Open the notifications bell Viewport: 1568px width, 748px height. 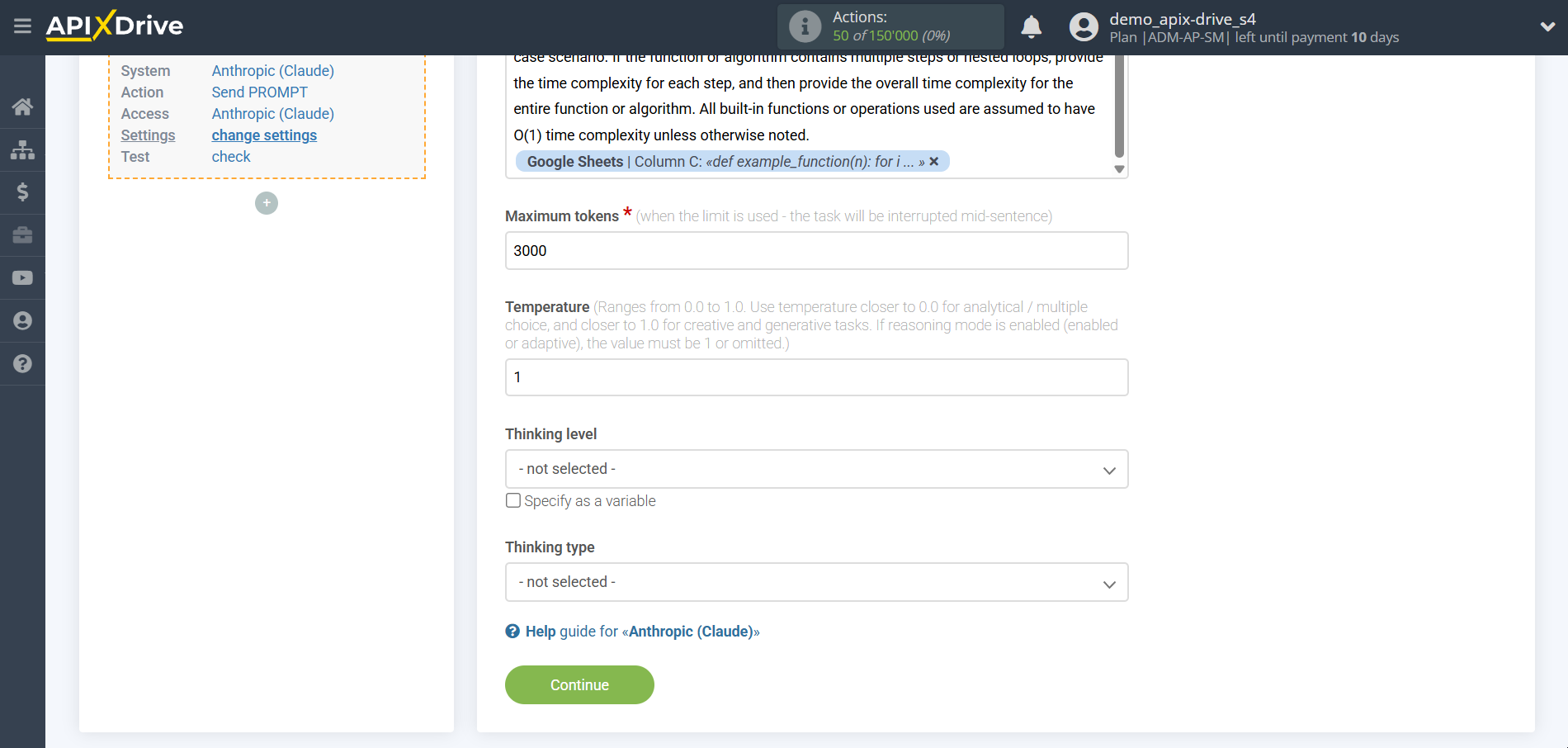(x=1031, y=27)
